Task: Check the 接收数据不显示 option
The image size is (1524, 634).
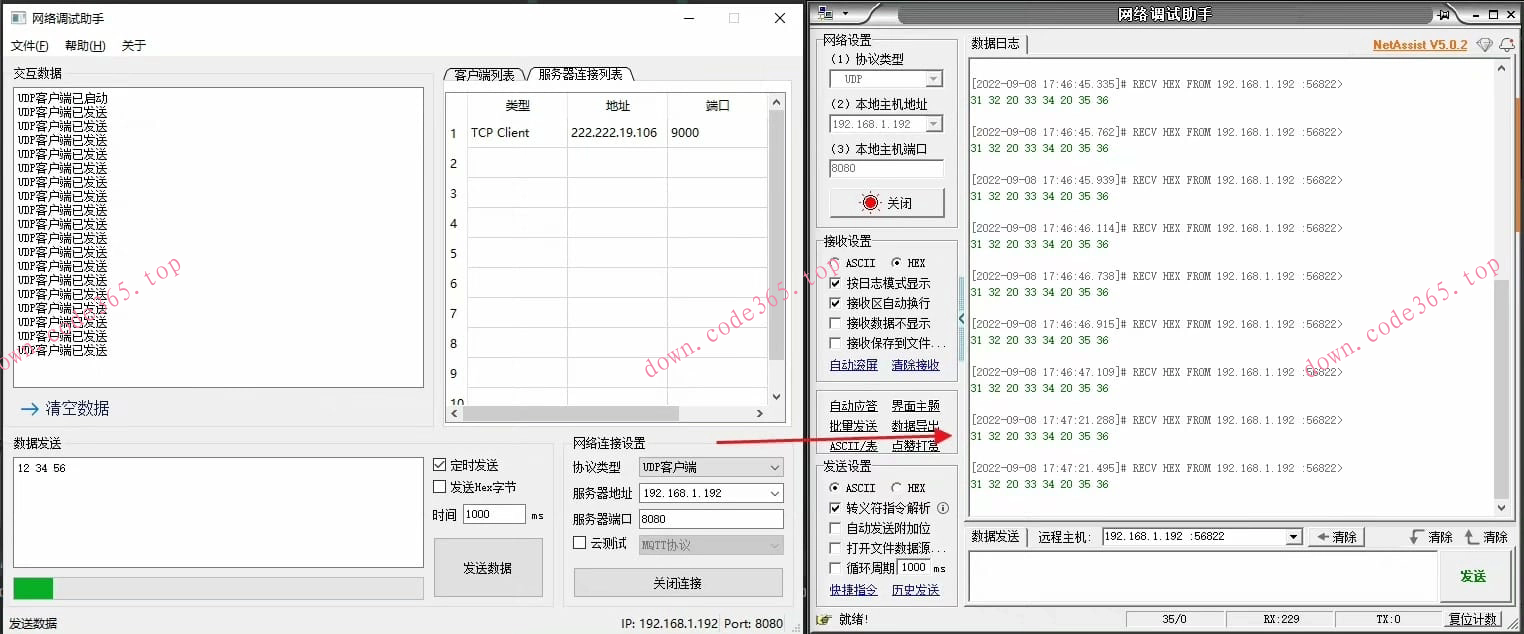Action: click(x=835, y=323)
